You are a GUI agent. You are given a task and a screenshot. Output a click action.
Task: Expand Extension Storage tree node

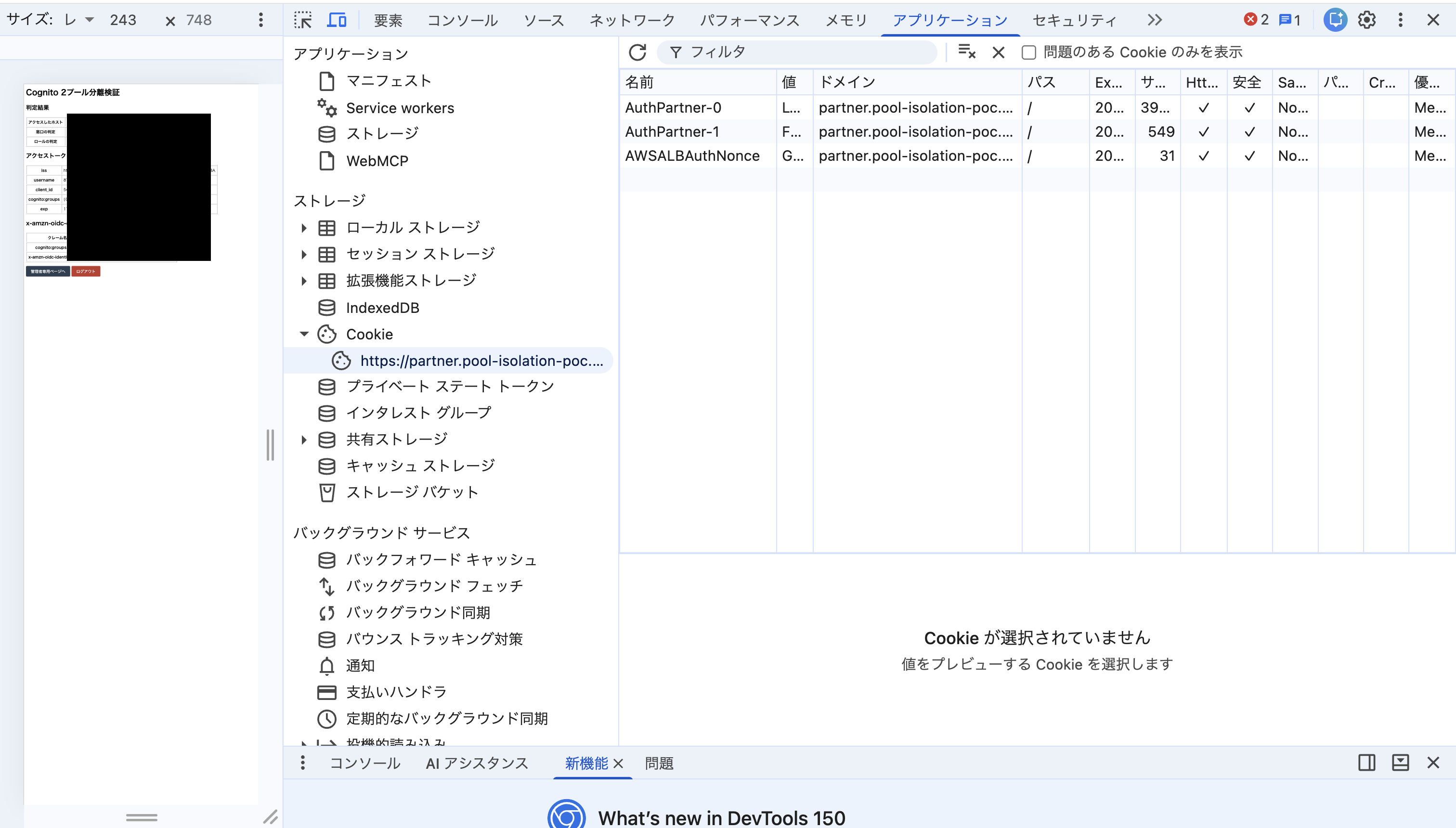[304, 280]
